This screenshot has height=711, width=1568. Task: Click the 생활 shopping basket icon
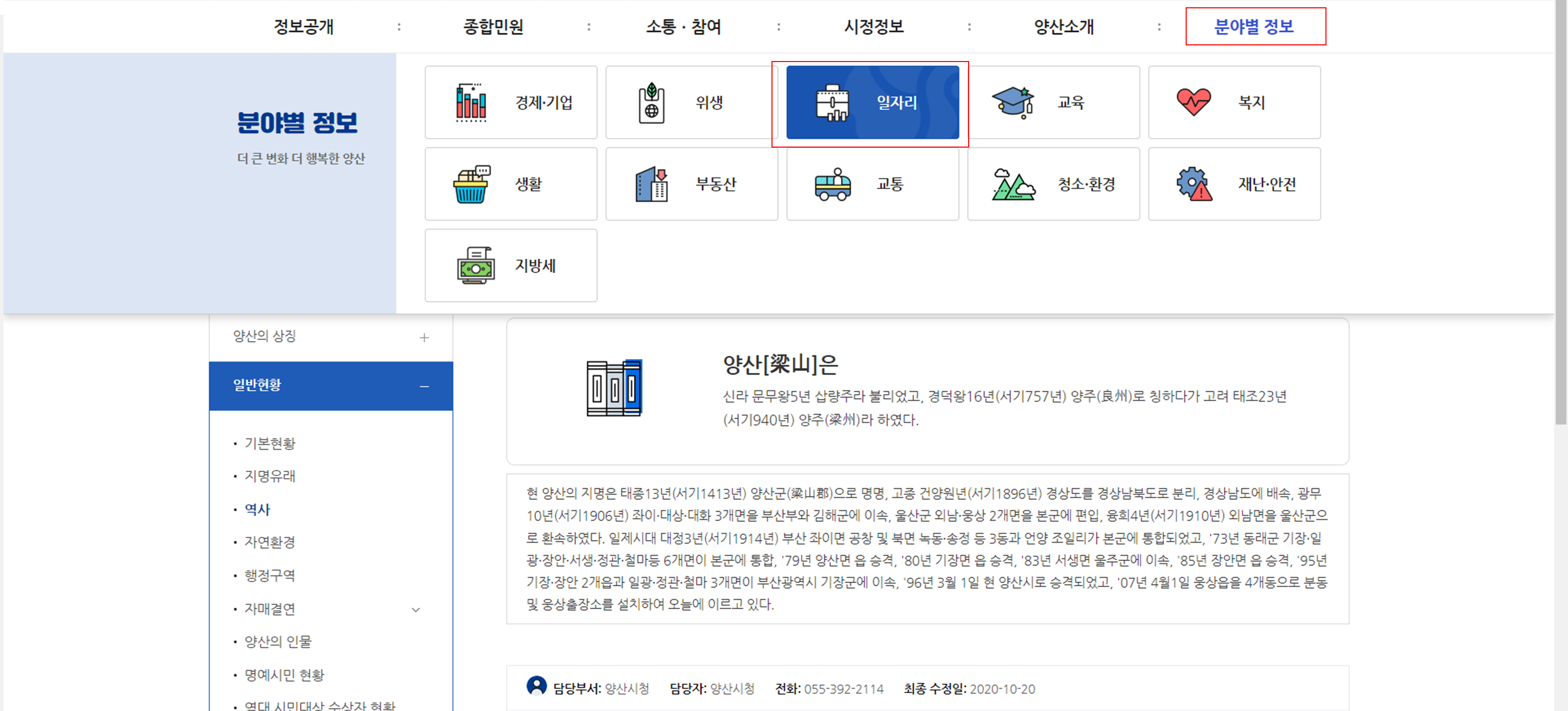coord(471,184)
